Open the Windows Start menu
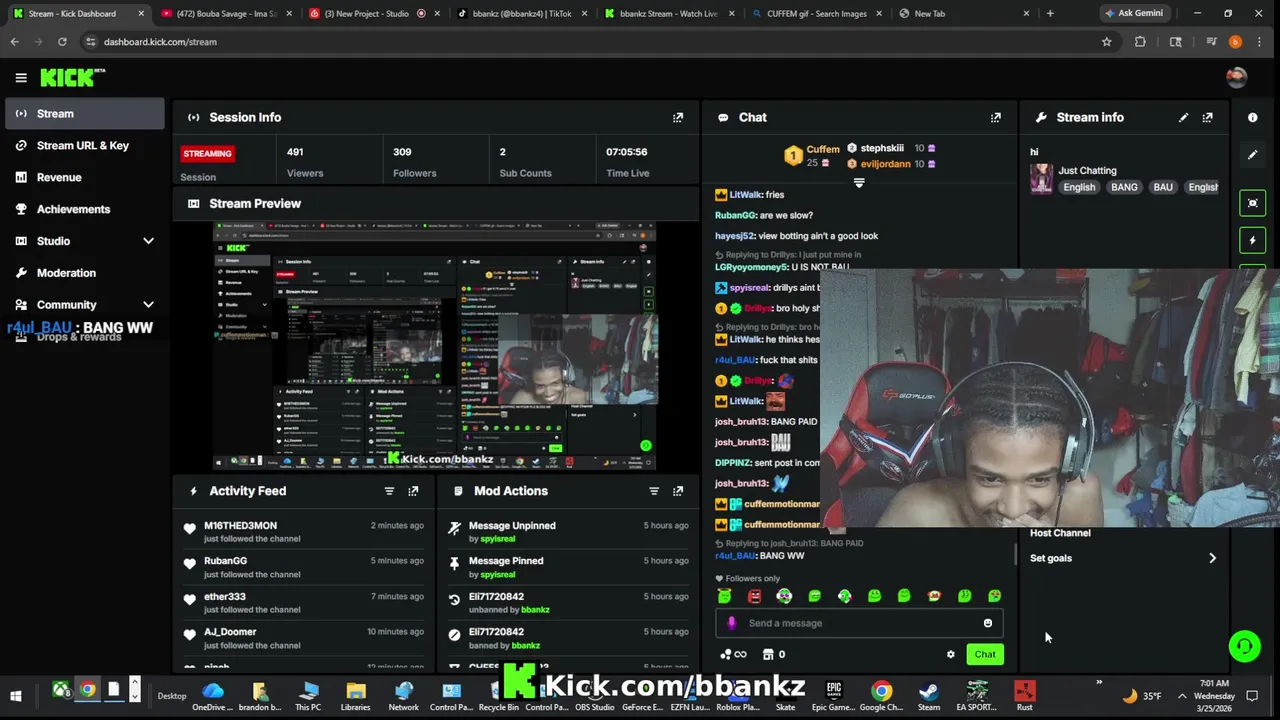 click(16, 695)
